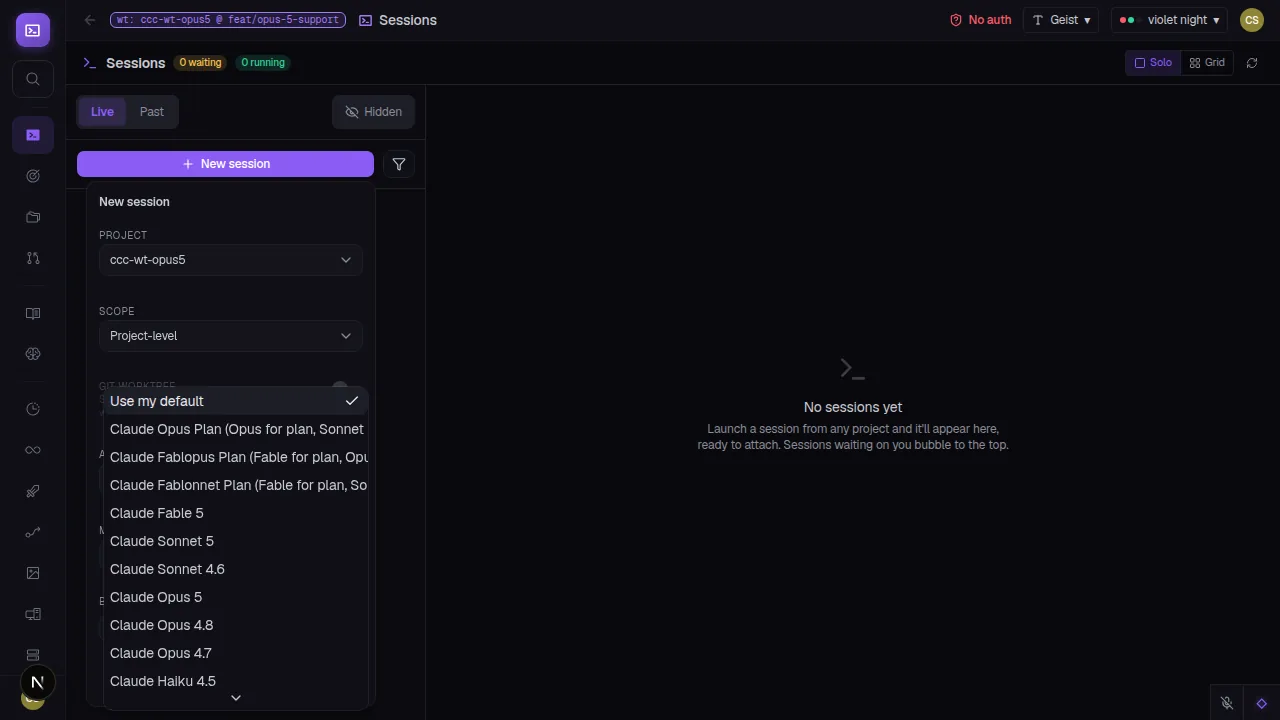Select Claude Opus Plan model option
Screen dimensions: 1280x720
(236, 429)
